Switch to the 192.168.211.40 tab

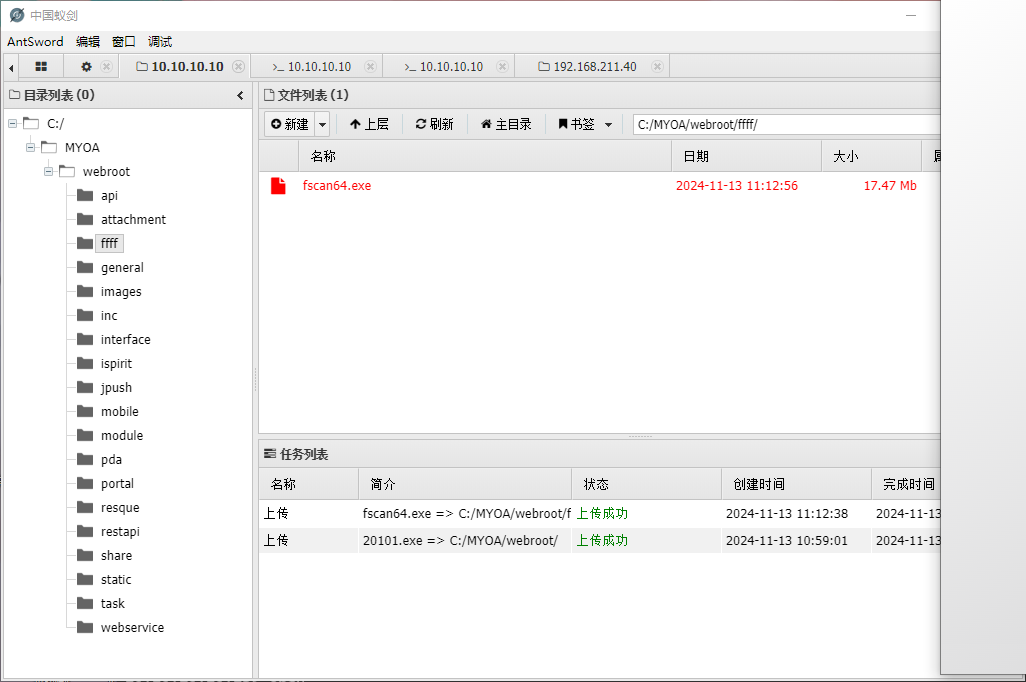(x=594, y=67)
